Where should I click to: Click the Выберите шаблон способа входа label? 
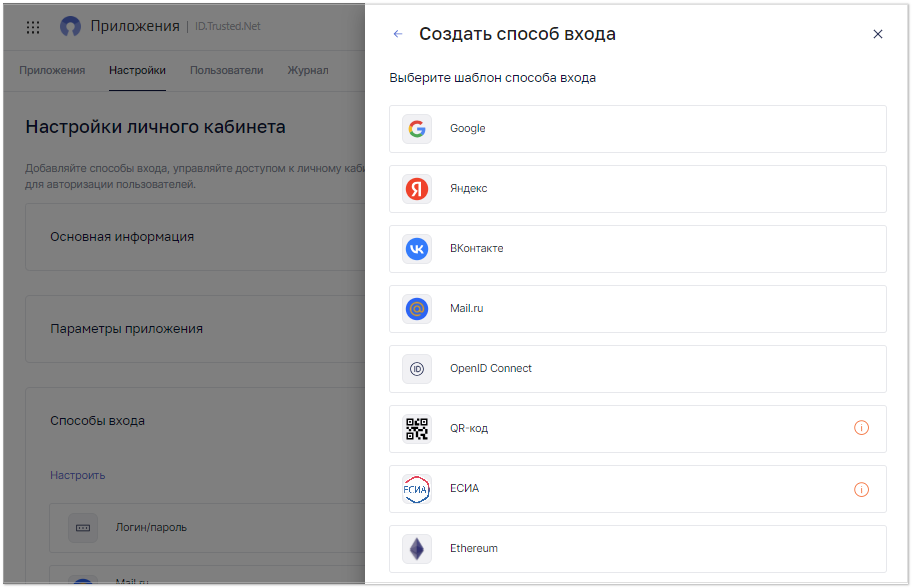(x=493, y=78)
